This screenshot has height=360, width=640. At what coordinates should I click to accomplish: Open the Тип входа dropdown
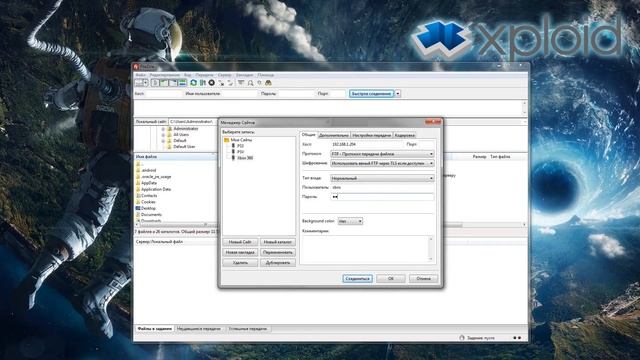point(382,178)
